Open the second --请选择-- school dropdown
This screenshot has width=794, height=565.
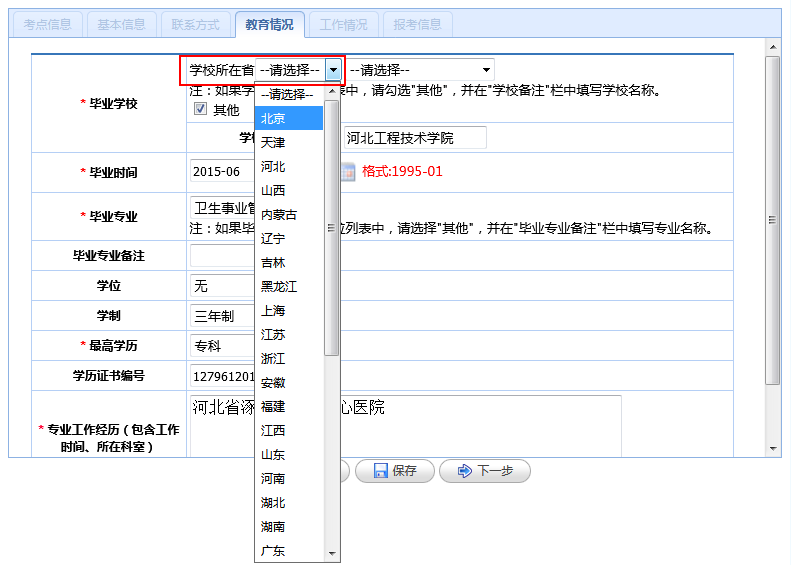420,70
